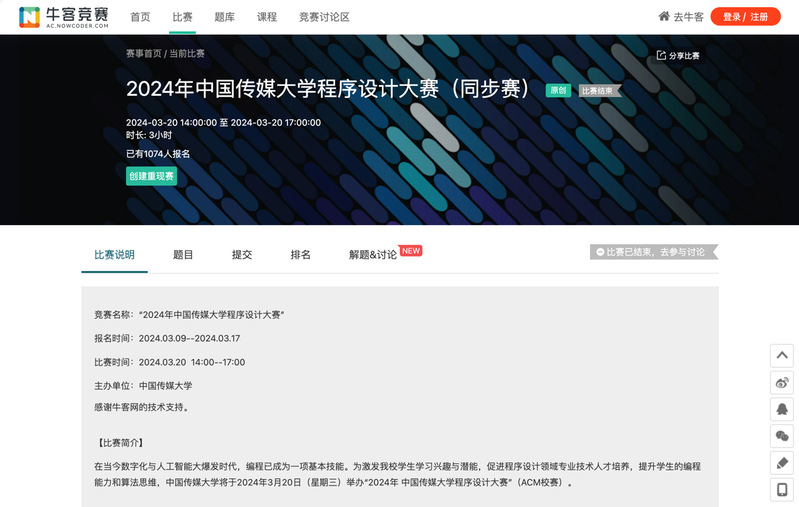The height and width of the screenshot is (507, 799).
Task: Click the home icon beside 去牛客
Action: (664, 17)
